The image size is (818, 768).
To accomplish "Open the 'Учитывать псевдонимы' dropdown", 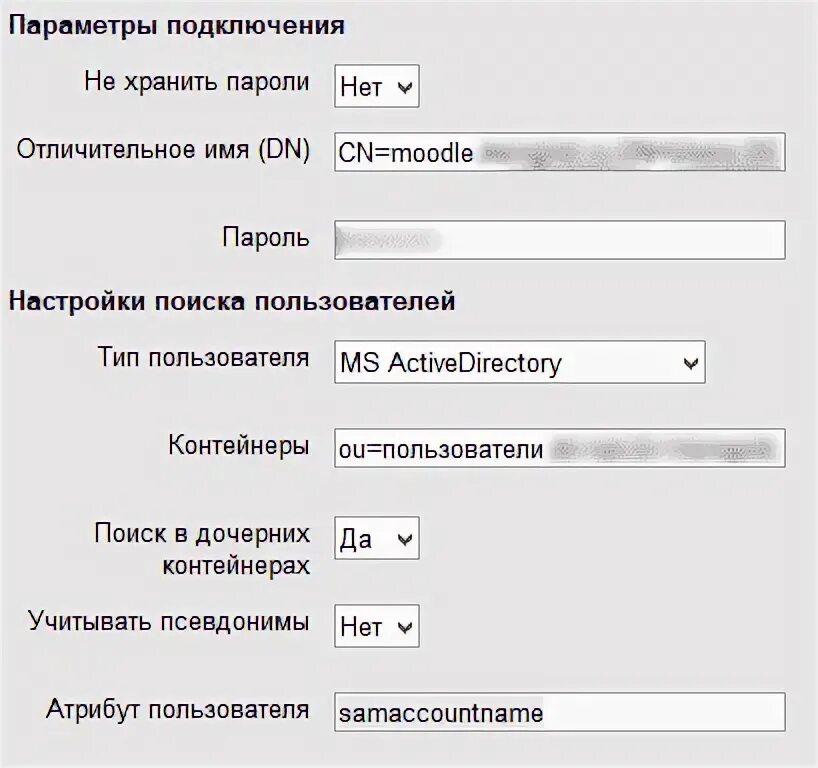I will [377, 626].
